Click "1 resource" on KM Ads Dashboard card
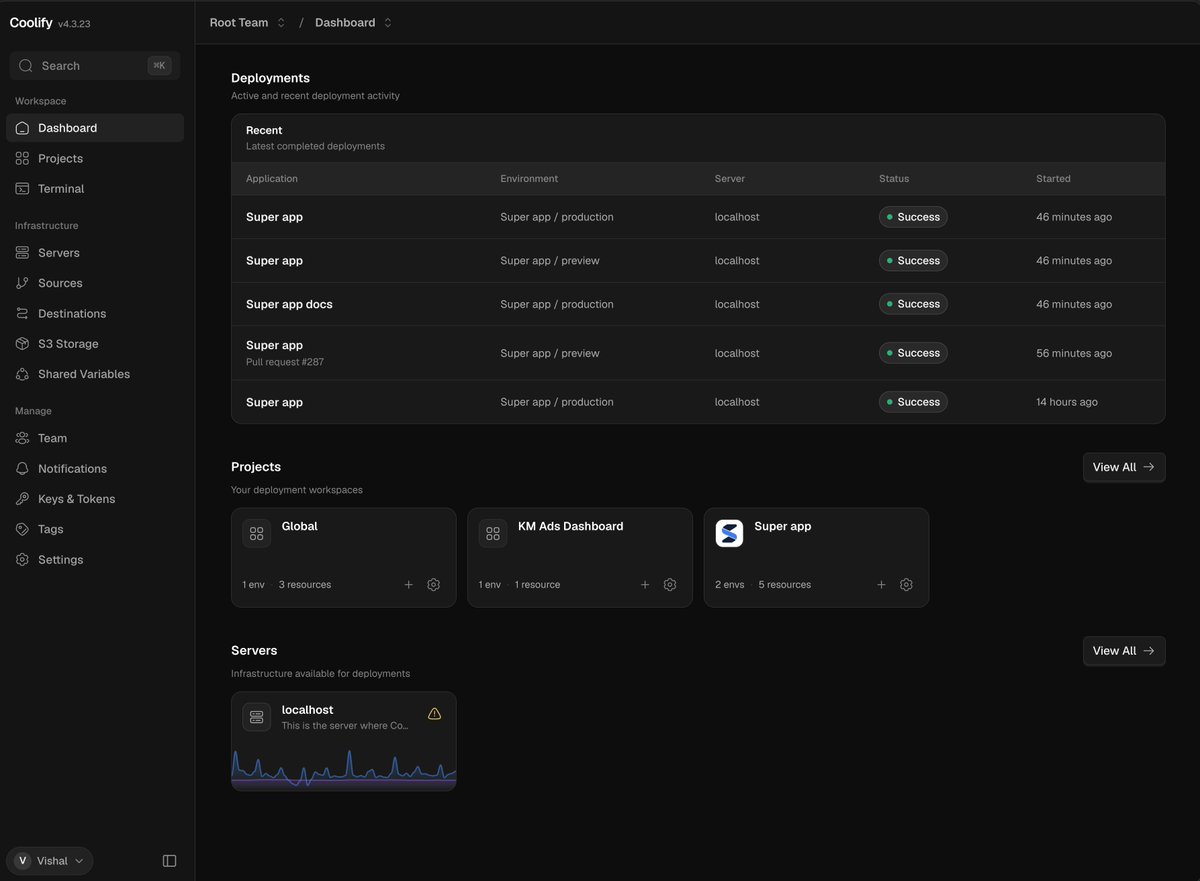1200x881 pixels. tap(538, 585)
